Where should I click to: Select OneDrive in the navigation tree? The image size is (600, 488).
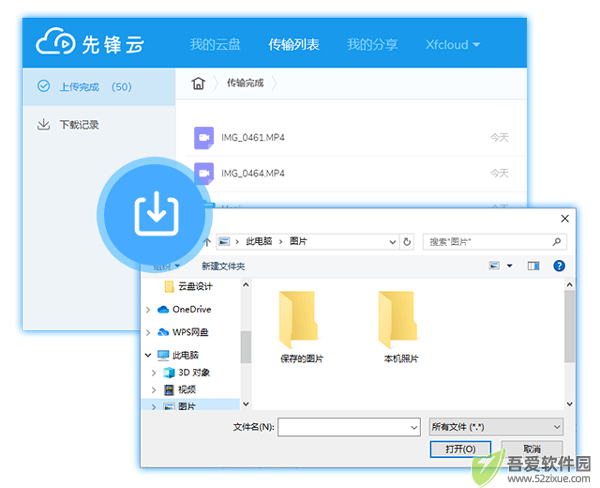point(184,309)
